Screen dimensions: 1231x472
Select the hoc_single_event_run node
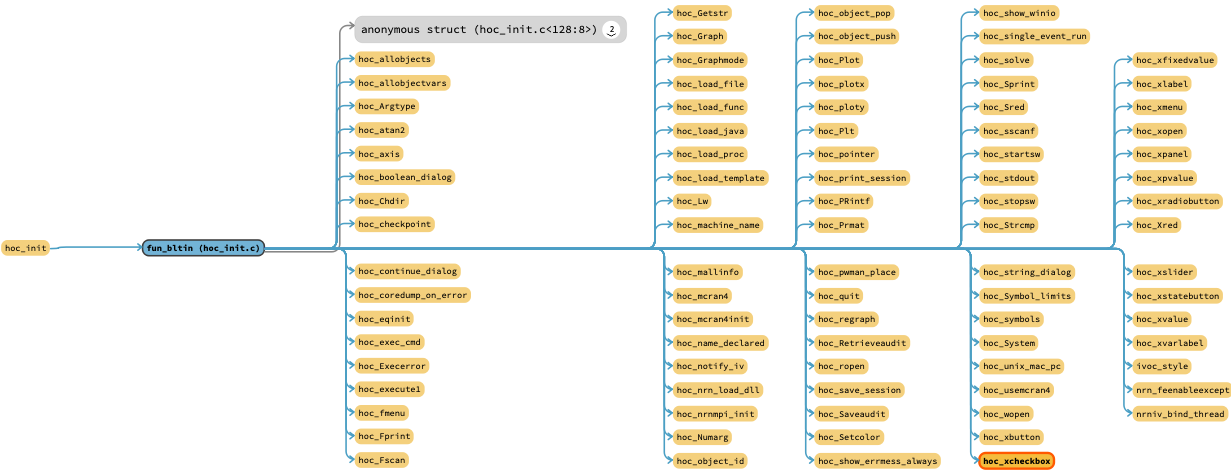click(x=1034, y=36)
